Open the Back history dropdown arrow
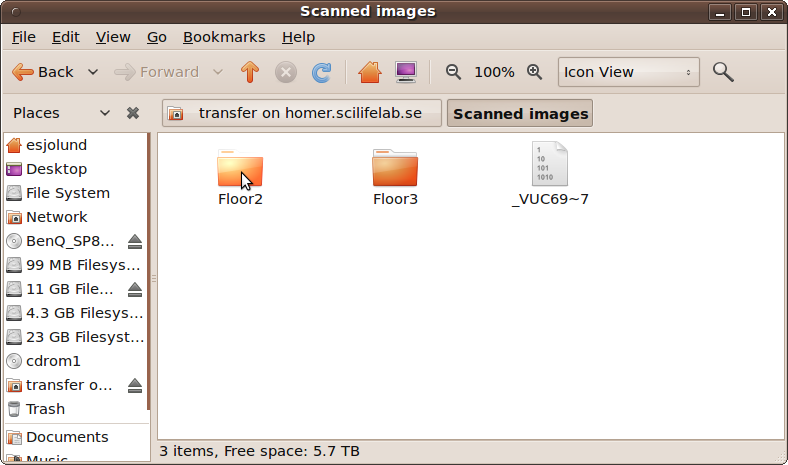 coord(93,72)
